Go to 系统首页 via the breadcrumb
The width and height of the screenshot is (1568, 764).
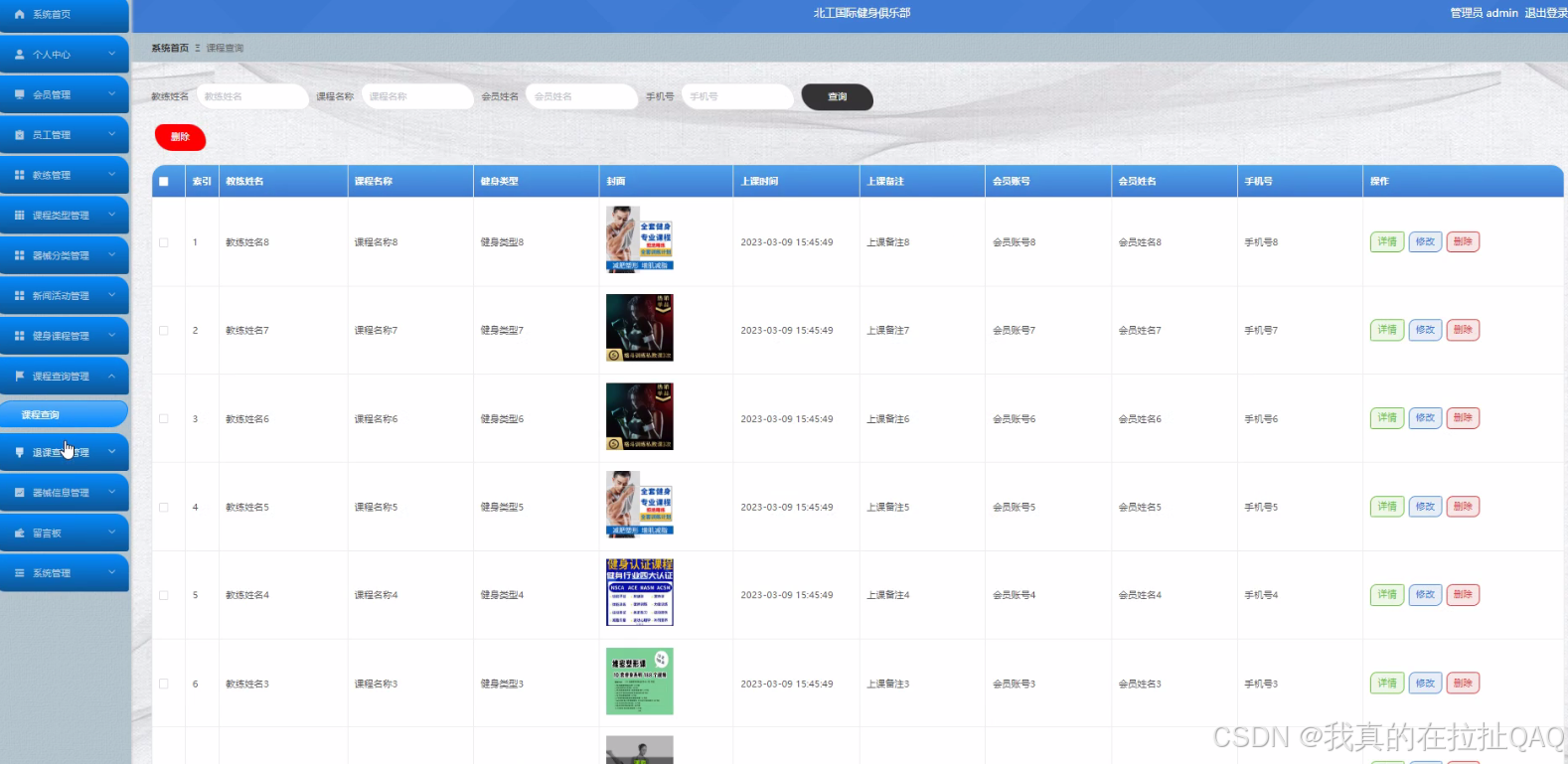170,48
